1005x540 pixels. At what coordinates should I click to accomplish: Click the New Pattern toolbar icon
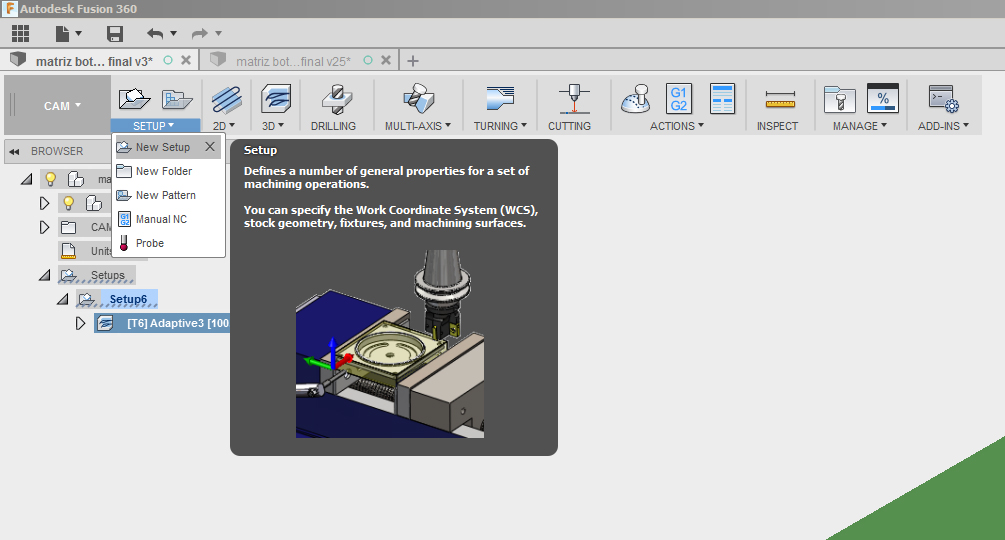177,99
